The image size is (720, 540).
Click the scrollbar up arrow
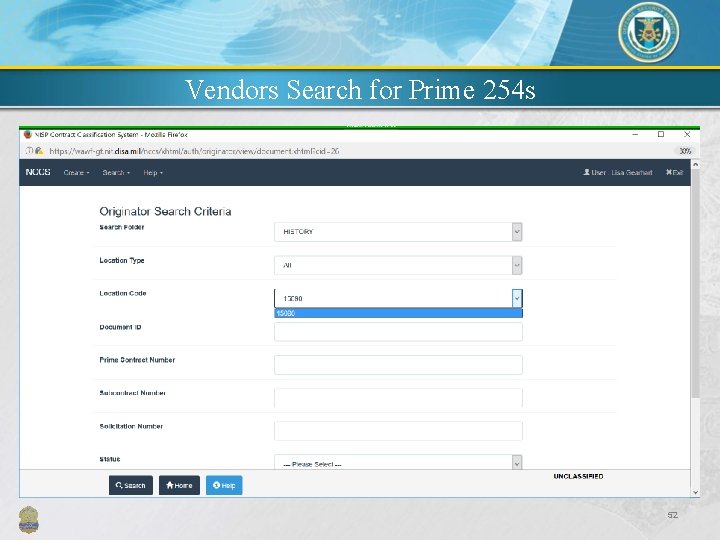click(x=696, y=164)
